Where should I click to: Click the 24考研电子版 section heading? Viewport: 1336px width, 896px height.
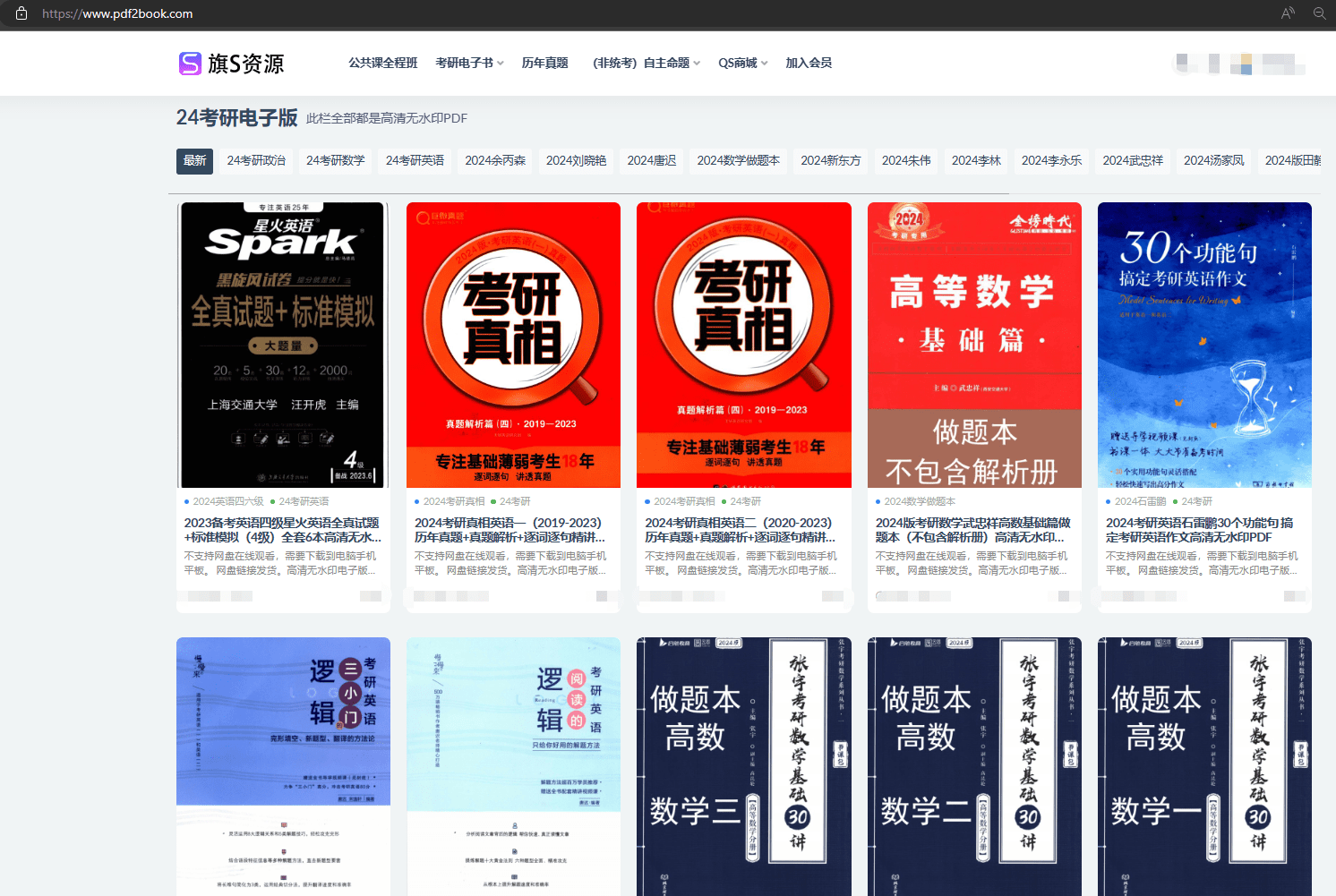pyautogui.click(x=236, y=117)
